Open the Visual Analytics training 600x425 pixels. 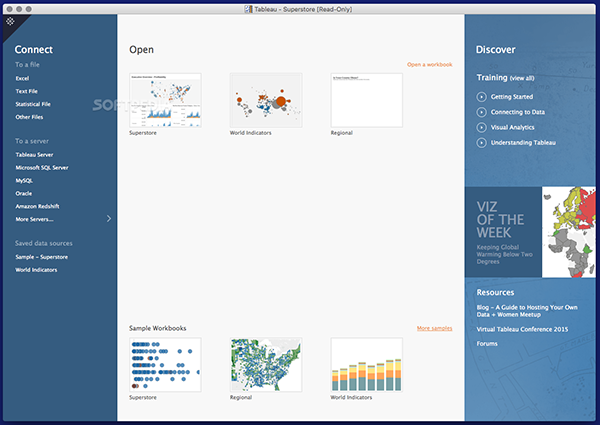coord(512,127)
